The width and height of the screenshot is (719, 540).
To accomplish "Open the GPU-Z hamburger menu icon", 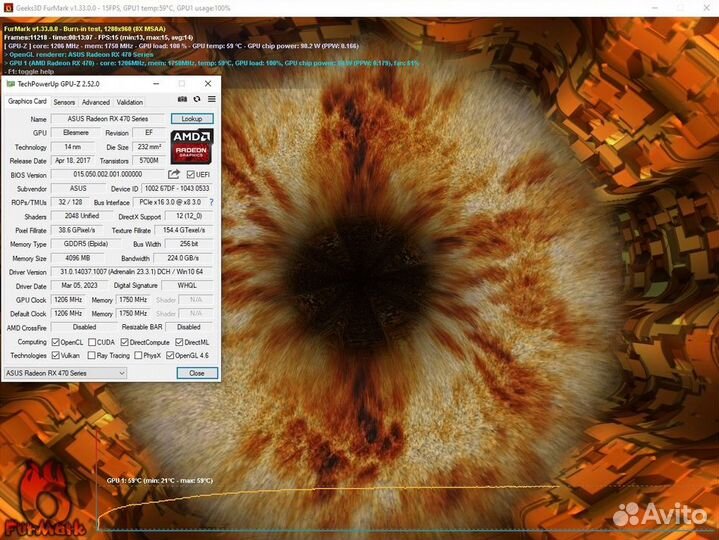I will click(x=211, y=99).
